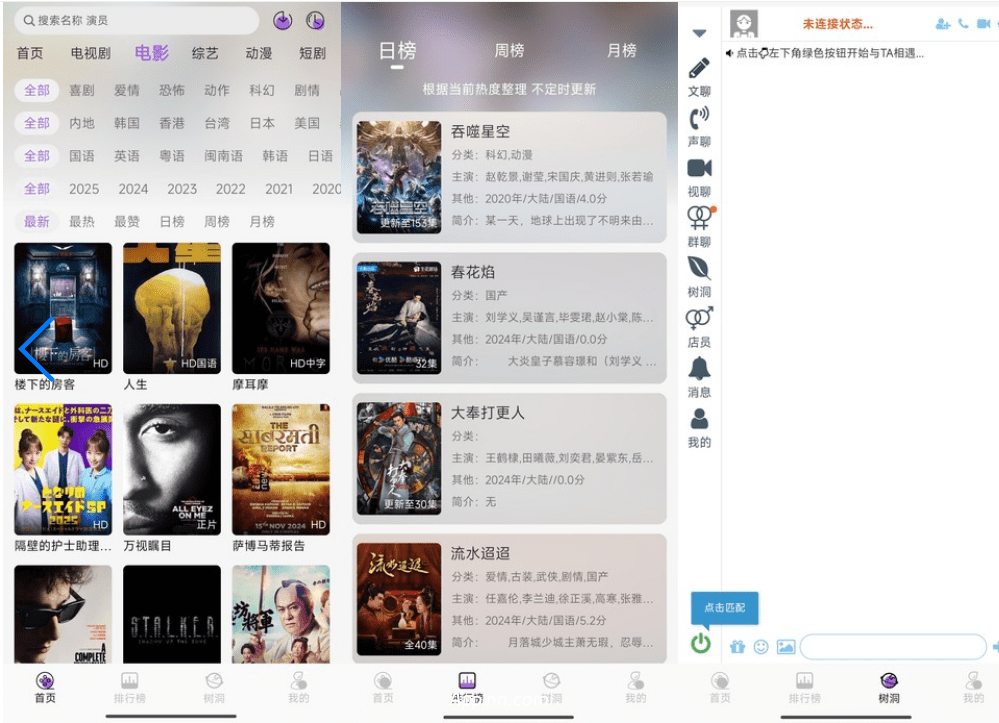999x723 pixels.
Task: Switch to the 电影 tab
Action: click(x=152, y=53)
